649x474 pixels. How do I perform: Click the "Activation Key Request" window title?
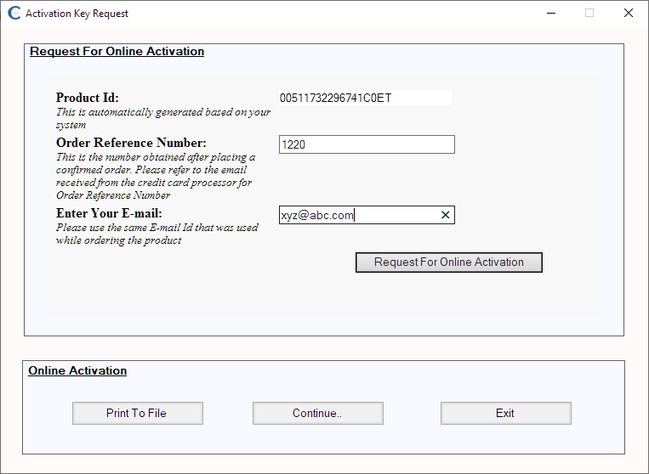click(77, 13)
